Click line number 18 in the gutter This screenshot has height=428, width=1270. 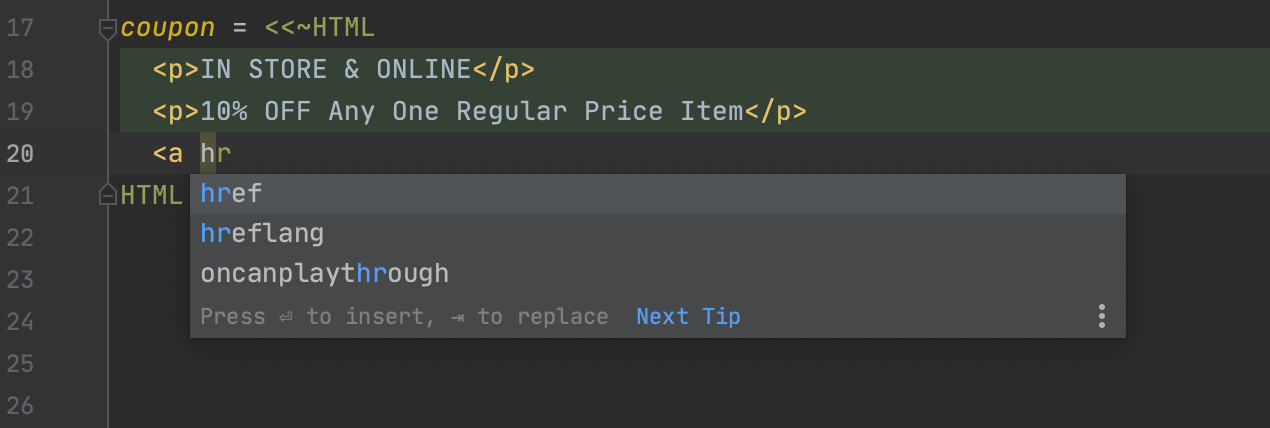point(20,70)
